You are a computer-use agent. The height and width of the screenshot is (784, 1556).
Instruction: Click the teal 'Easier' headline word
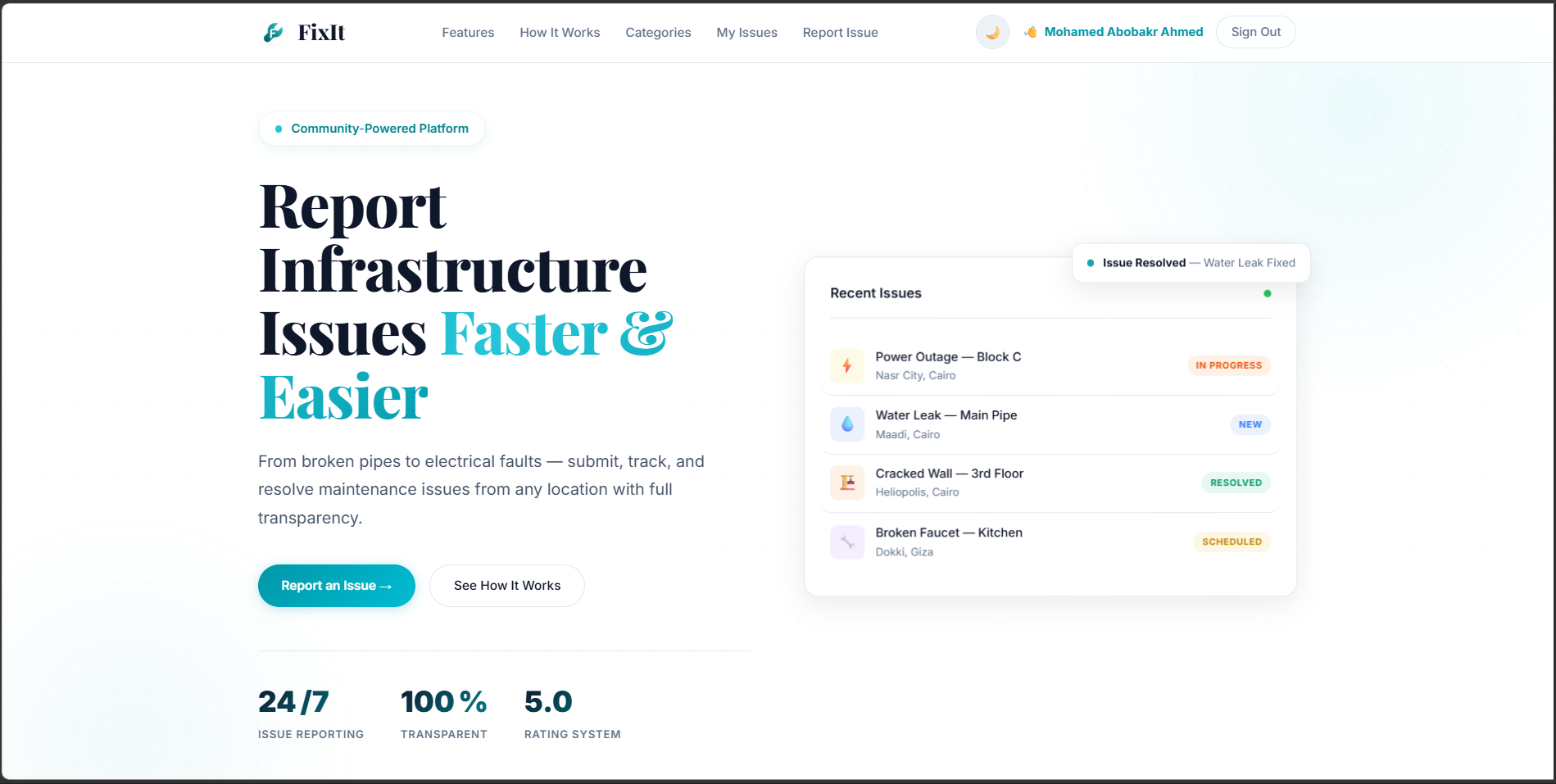point(343,398)
